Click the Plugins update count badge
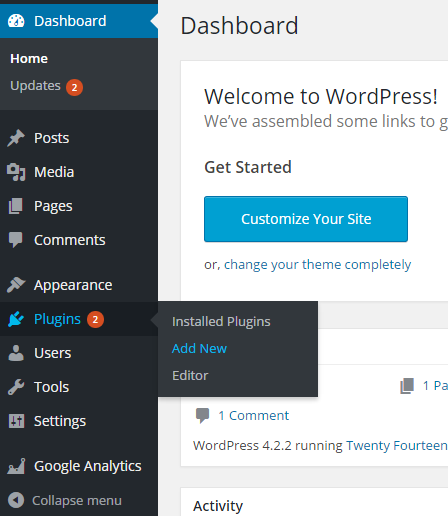The image size is (448, 516). click(95, 320)
